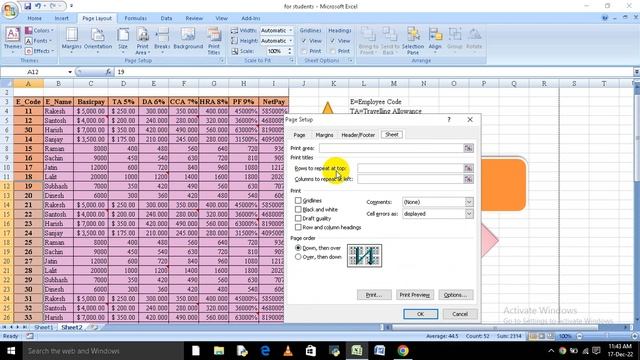Confirm Page Setup with OK

tap(420, 314)
